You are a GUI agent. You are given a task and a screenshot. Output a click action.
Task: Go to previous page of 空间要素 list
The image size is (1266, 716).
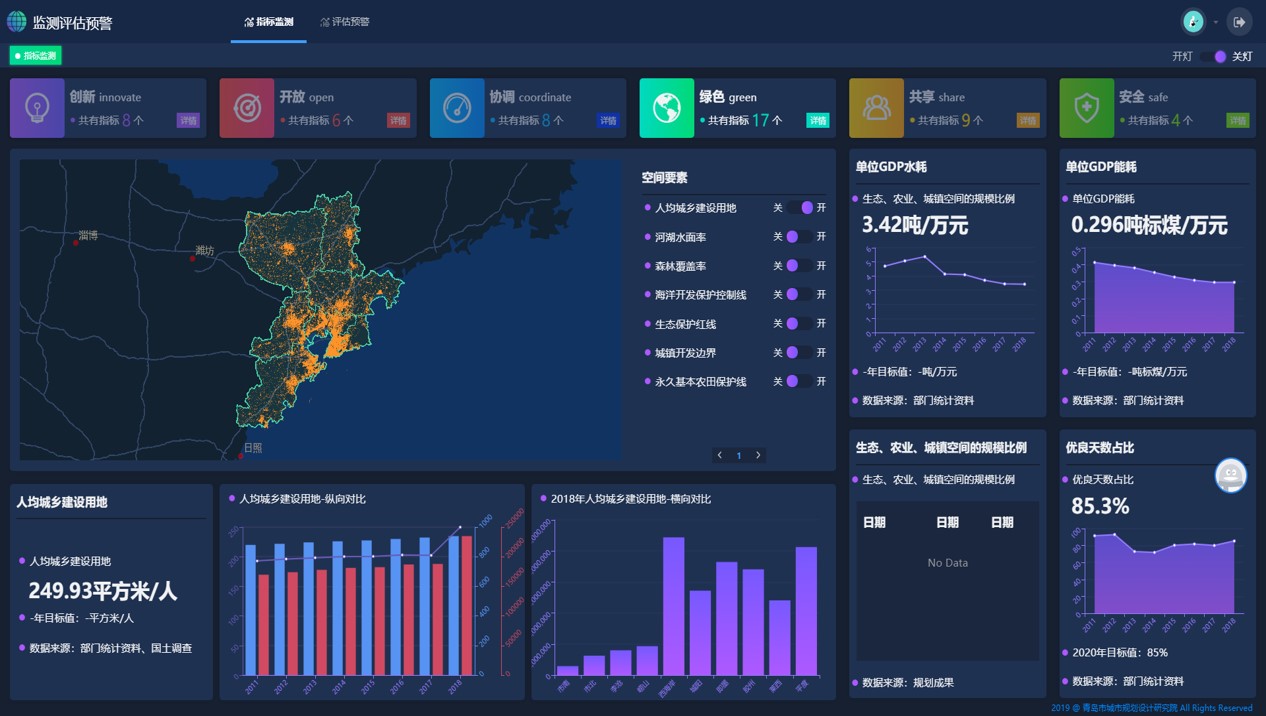(x=720, y=455)
